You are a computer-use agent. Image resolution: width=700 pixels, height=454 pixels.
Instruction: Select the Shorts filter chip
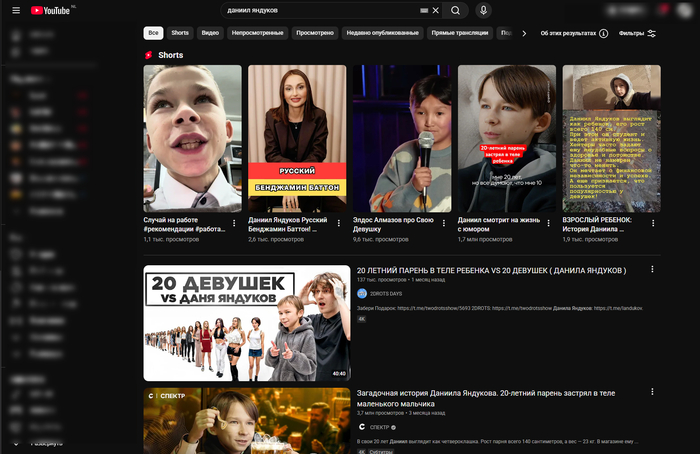[179, 33]
